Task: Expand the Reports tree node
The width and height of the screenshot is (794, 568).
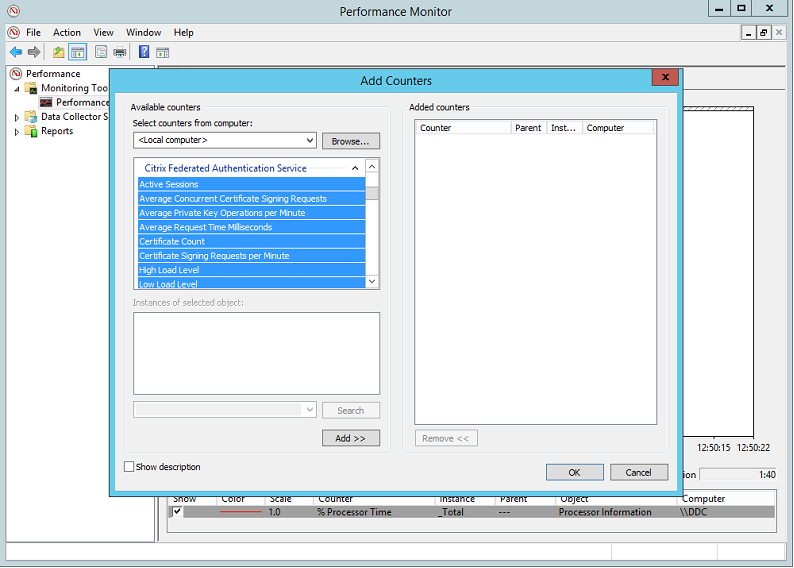Action: pos(17,131)
